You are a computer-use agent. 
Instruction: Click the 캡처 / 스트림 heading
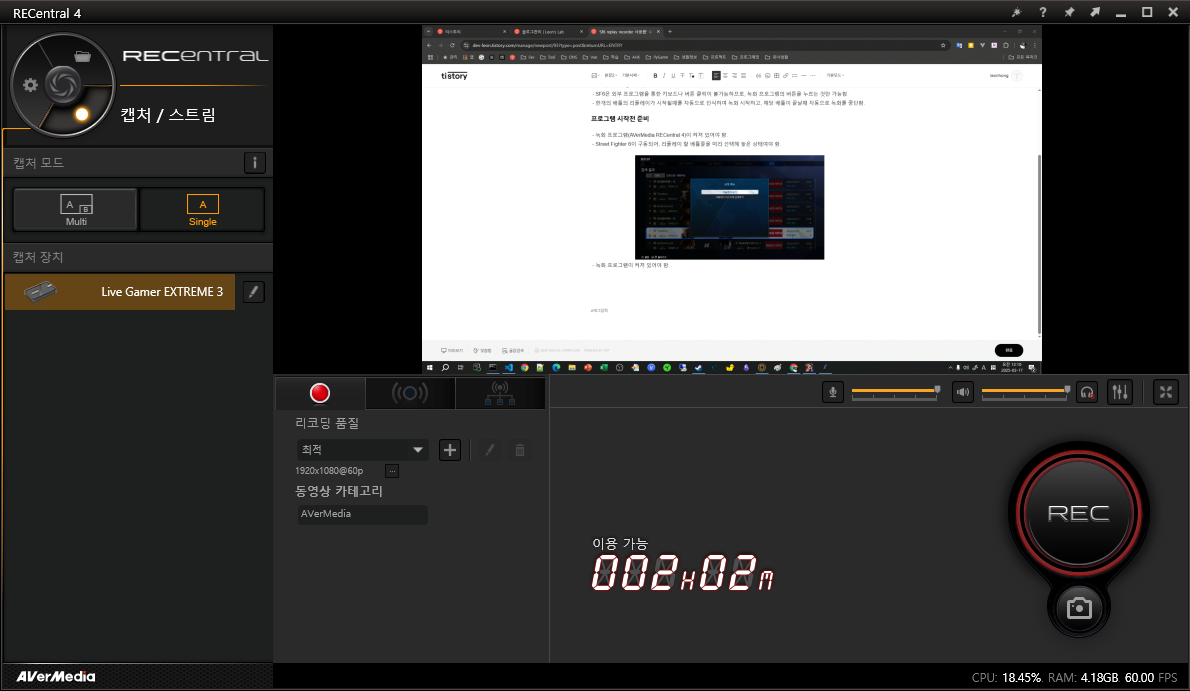(168, 115)
